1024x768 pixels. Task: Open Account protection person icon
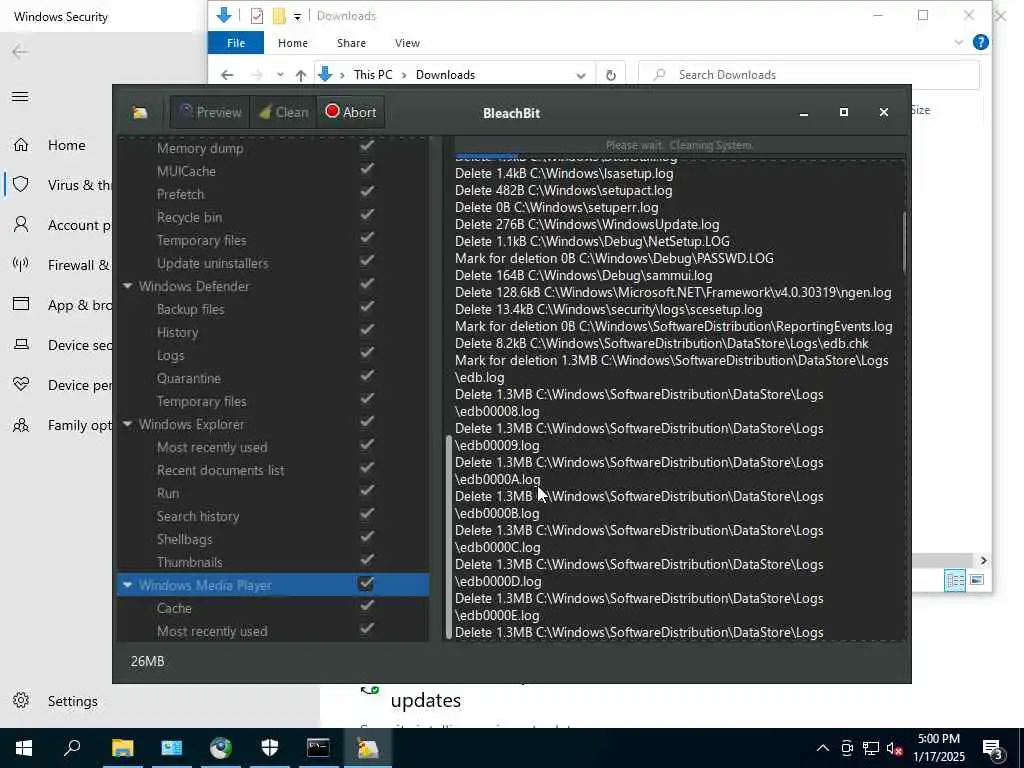click(x=21, y=225)
